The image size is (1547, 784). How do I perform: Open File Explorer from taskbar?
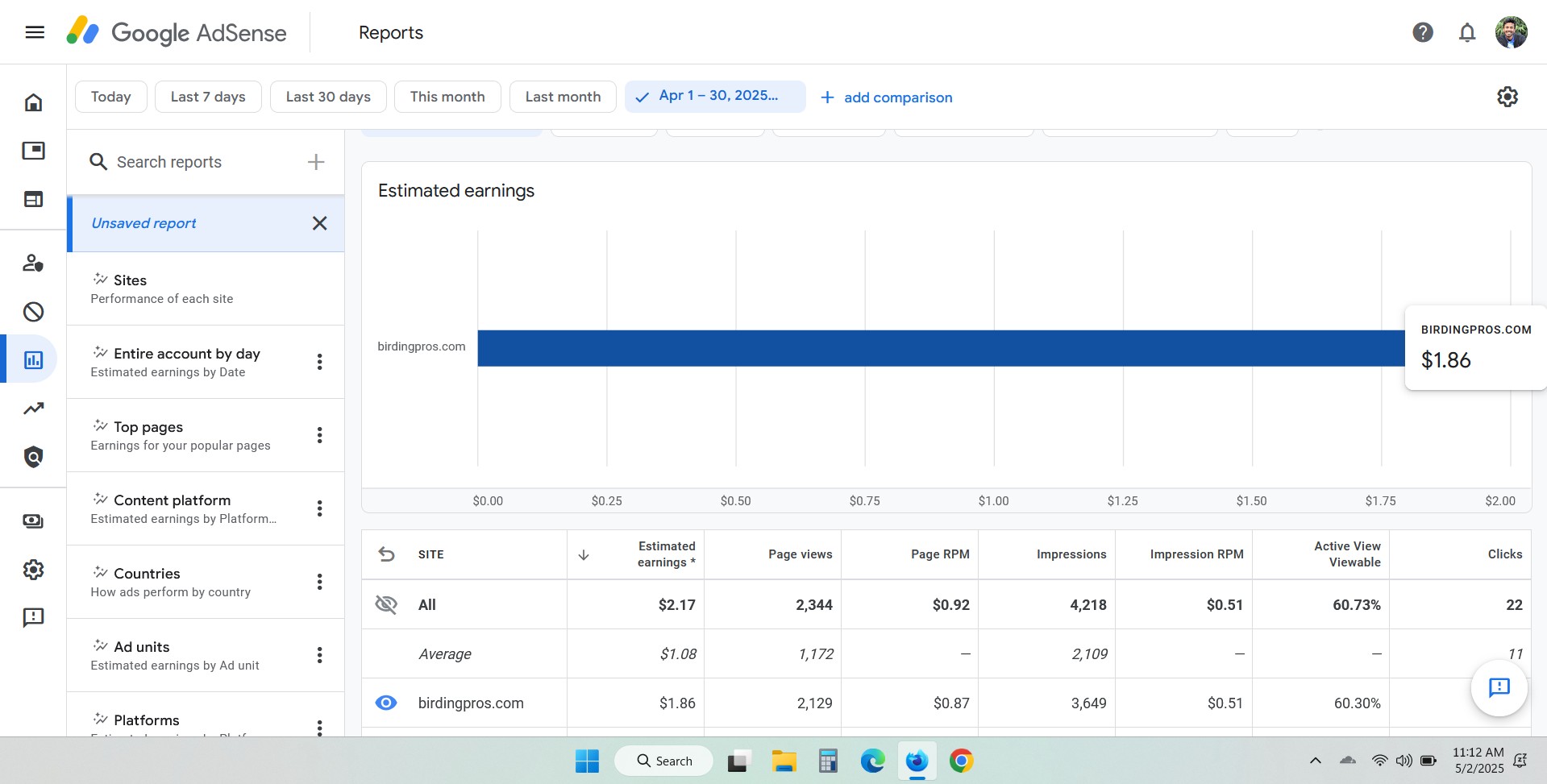[x=784, y=761]
